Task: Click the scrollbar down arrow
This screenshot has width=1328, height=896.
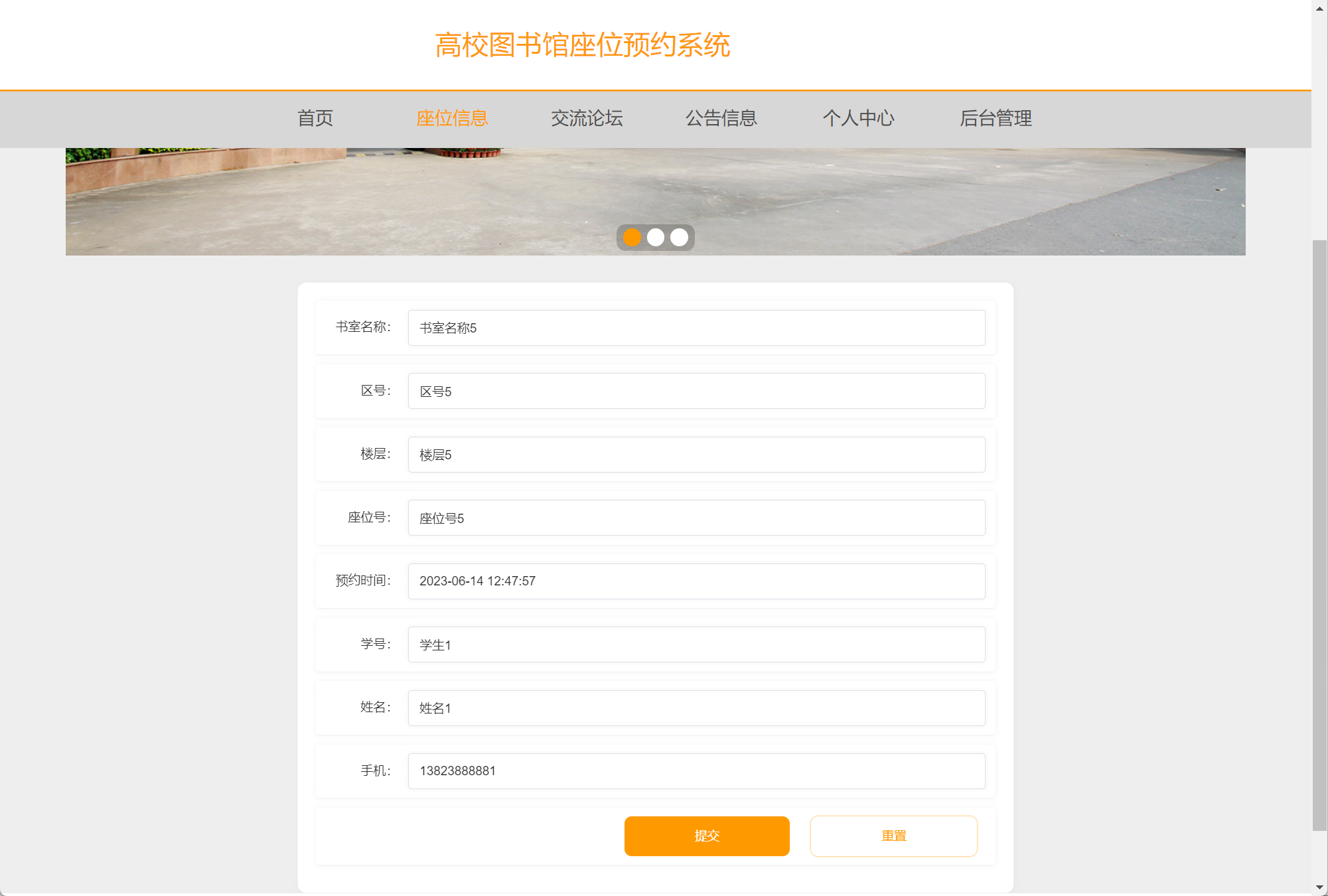Action: 1319,887
